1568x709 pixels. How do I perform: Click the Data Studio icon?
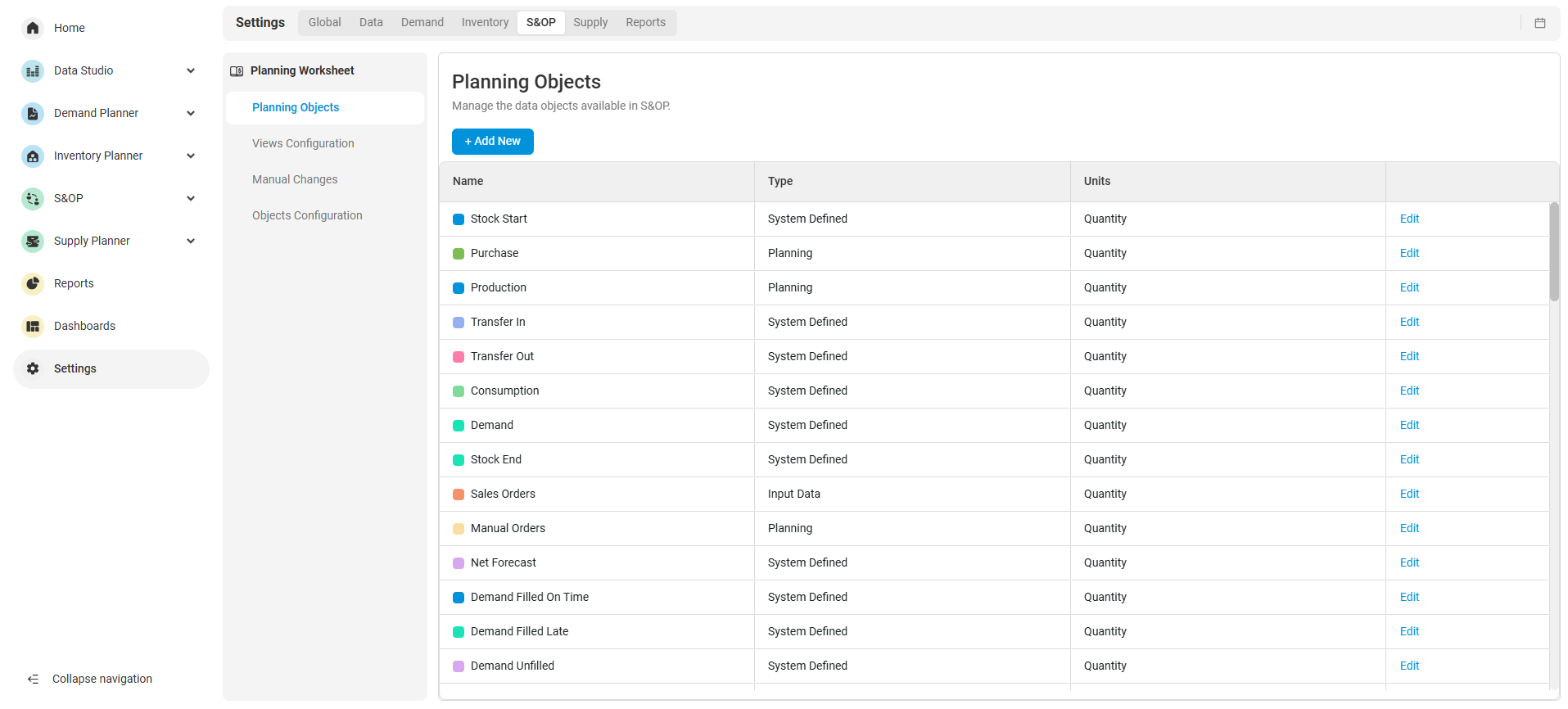(33, 71)
